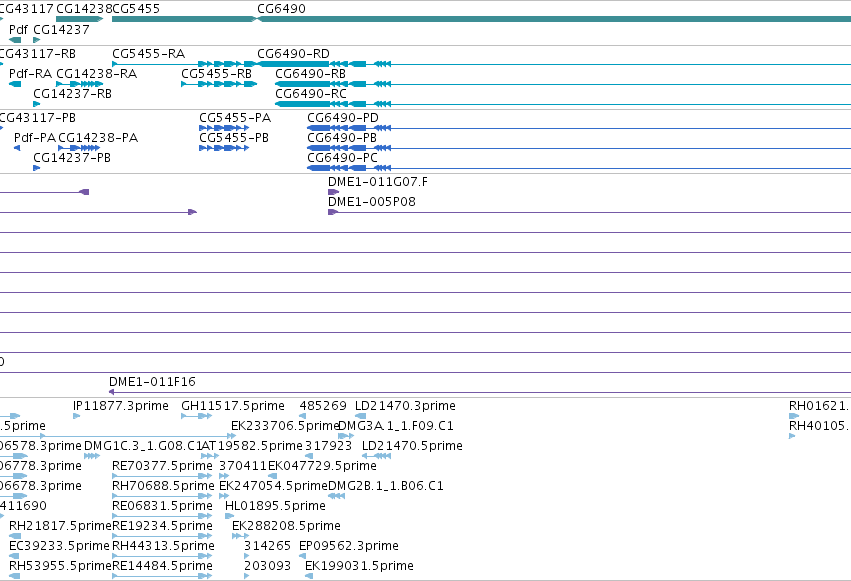This screenshot has width=851, height=581.
Task: Click the DMG1C.3_1.G08.C1 label
Action: [x=143, y=446]
